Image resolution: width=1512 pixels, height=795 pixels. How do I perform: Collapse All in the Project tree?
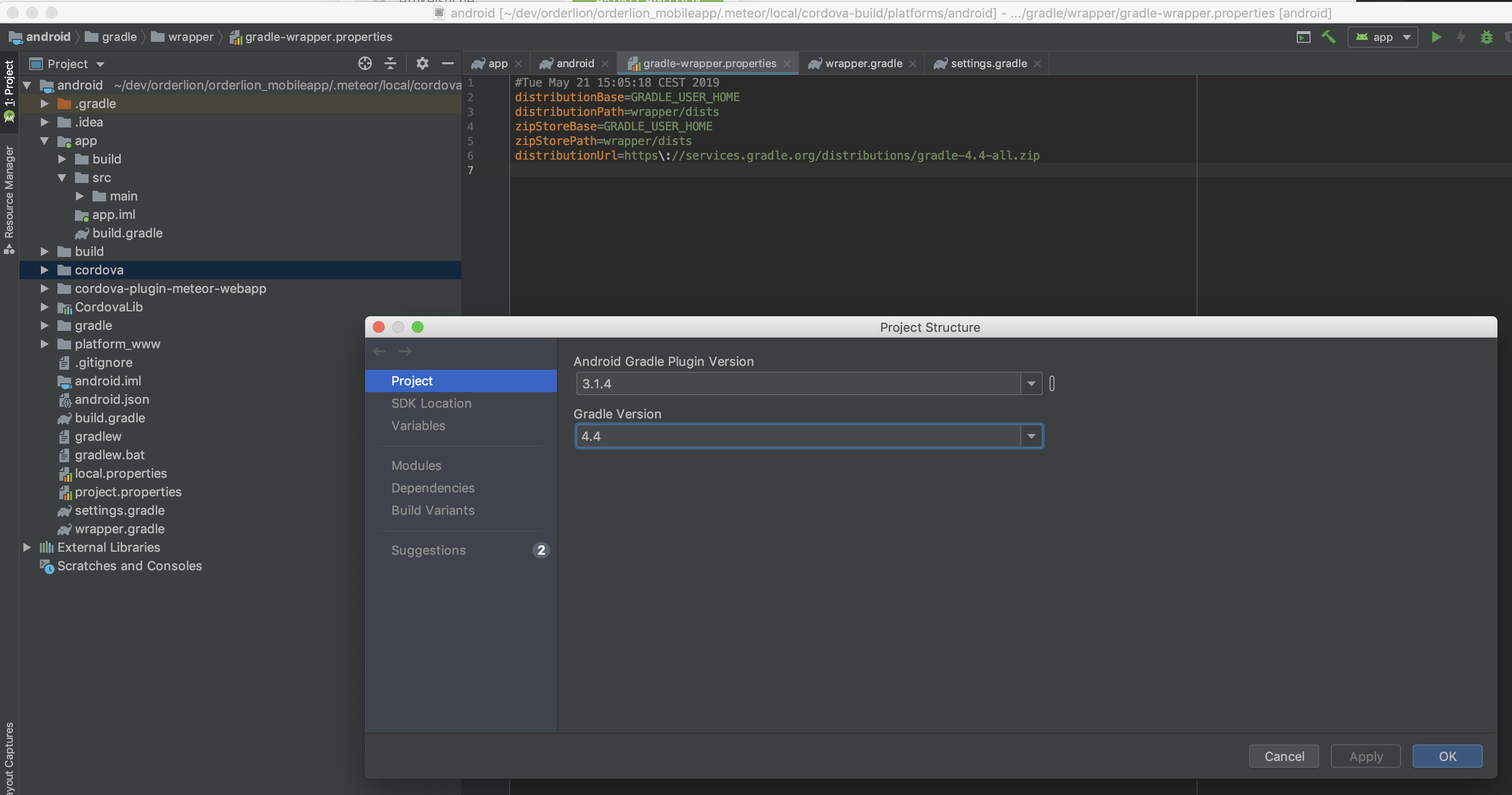click(390, 63)
